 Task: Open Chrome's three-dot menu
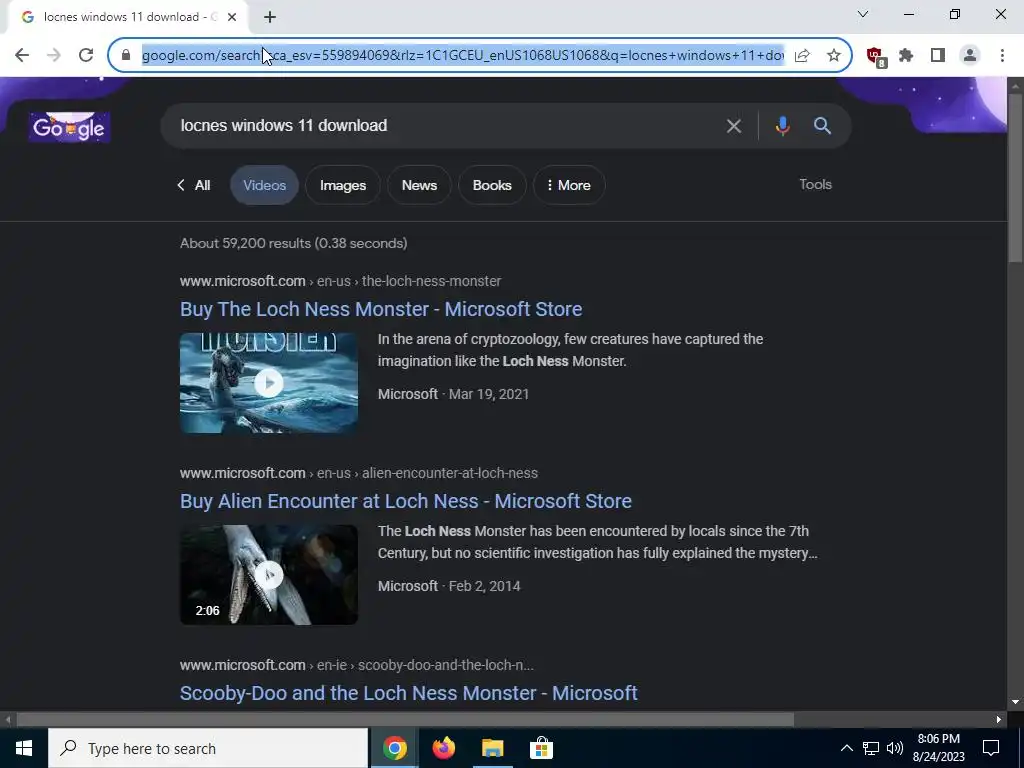click(1002, 56)
